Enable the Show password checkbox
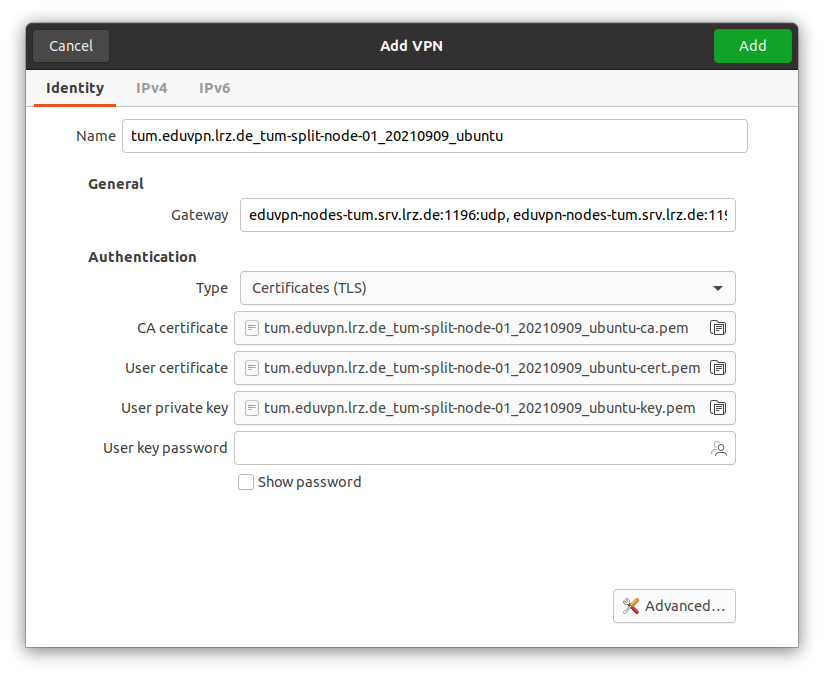The image size is (824, 676). coord(246,482)
